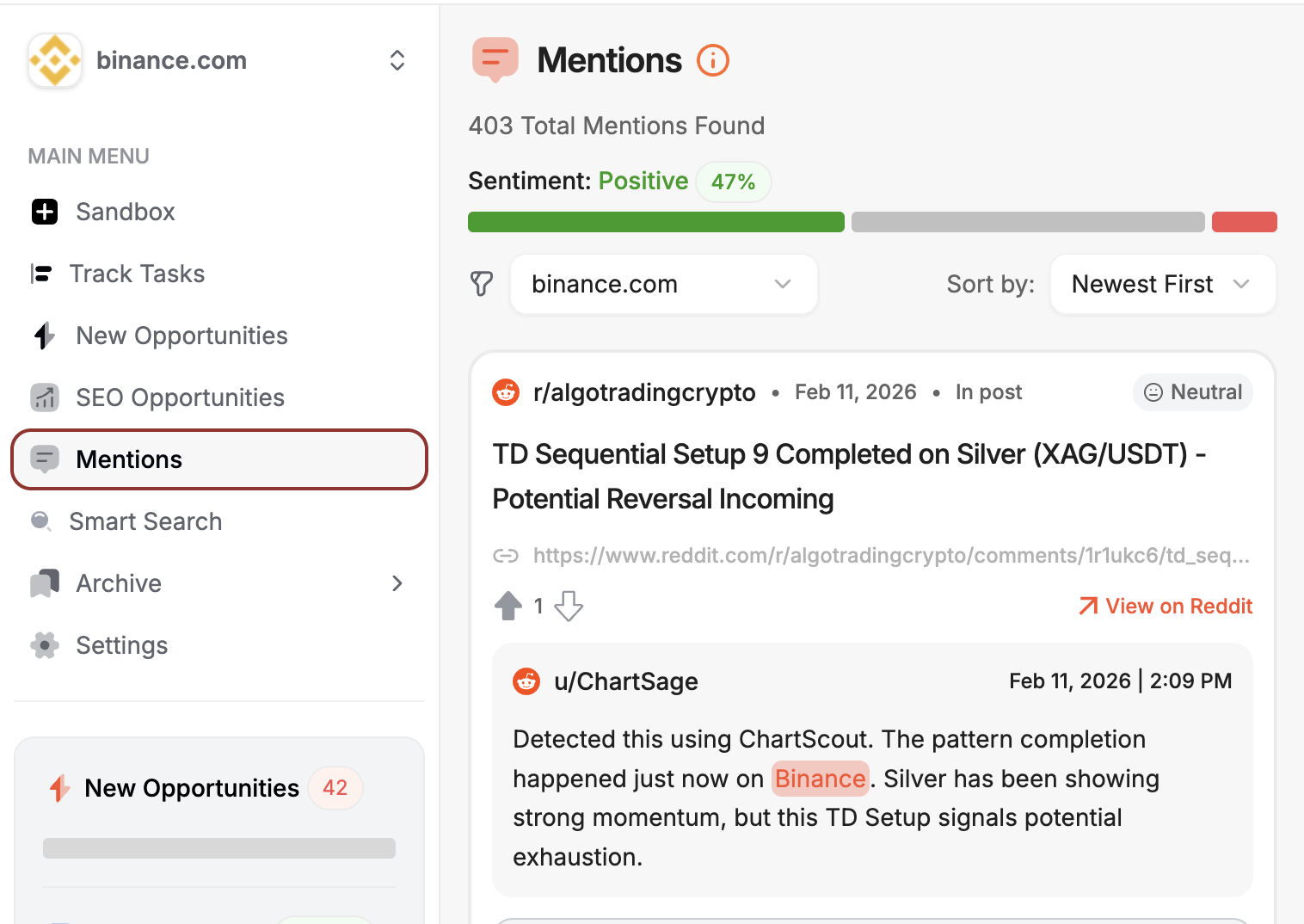
Task: Click the '403 Total Mentions Found' text
Action: (x=617, y=126)
